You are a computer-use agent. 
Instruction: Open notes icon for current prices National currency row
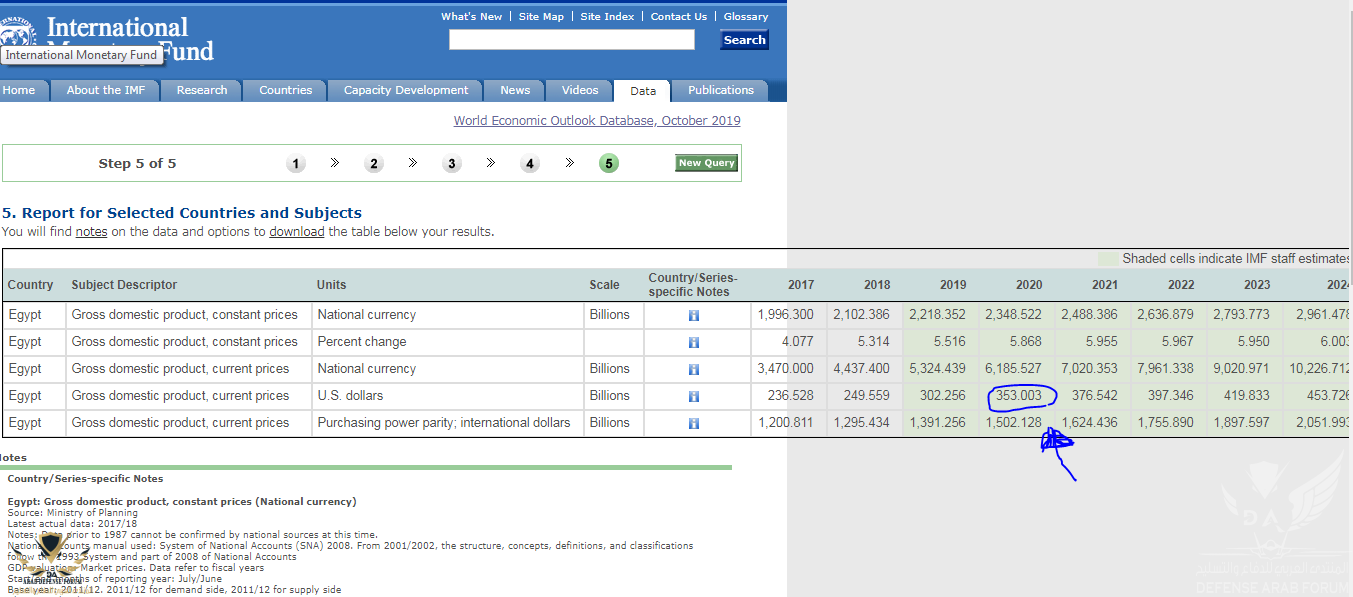tap(694, 369)
